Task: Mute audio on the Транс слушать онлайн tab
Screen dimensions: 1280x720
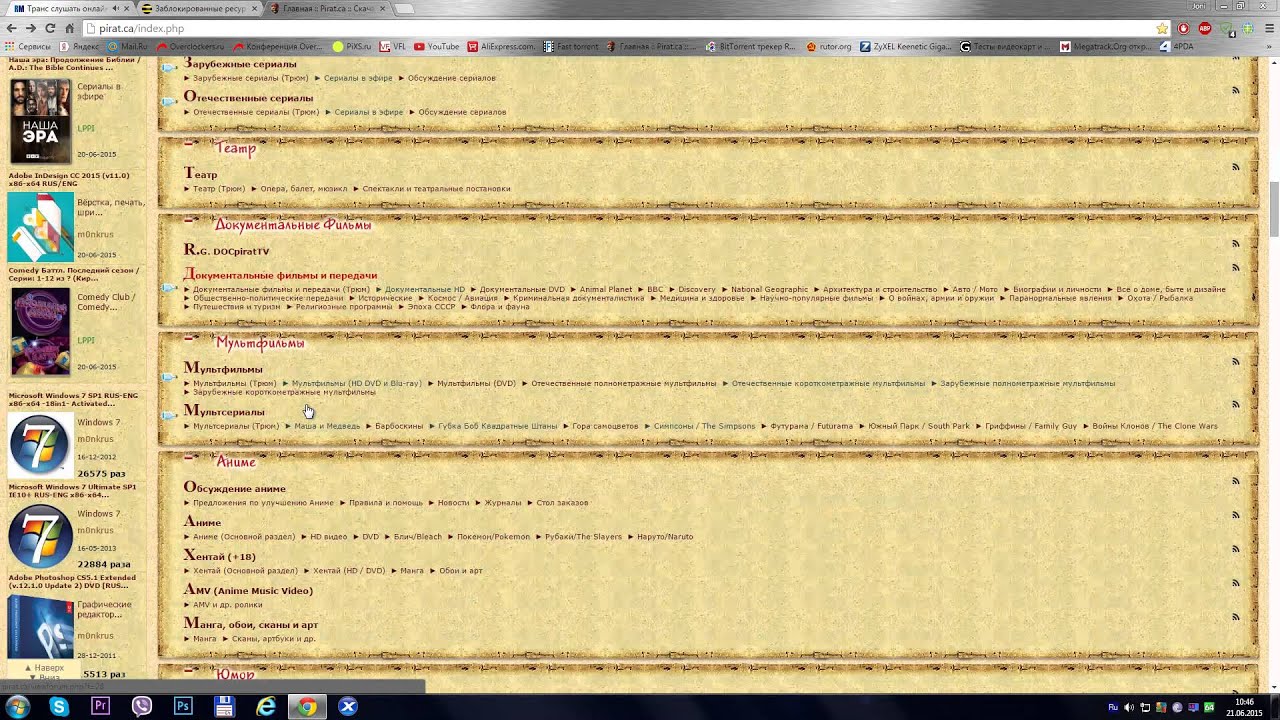Action: (115, 8)
